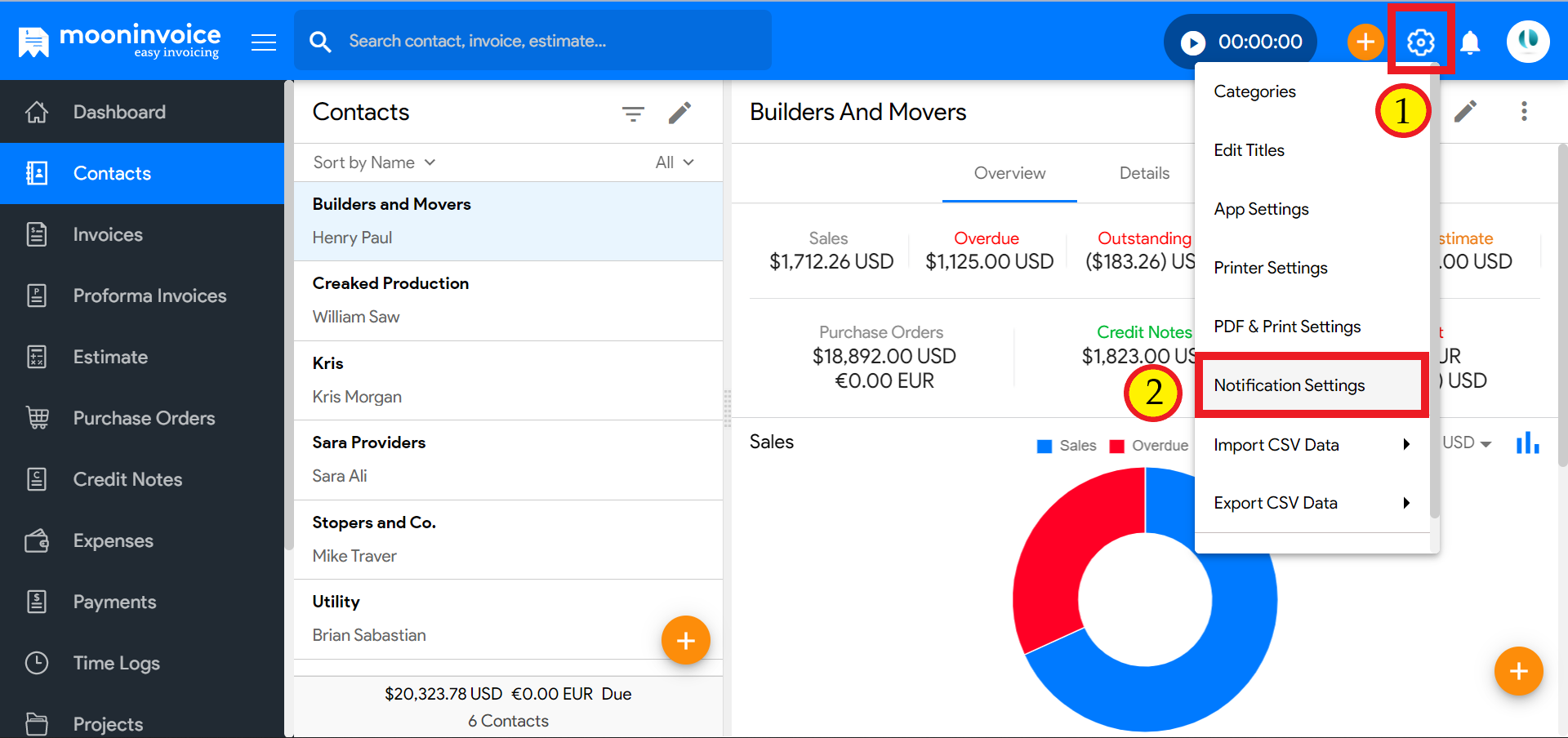Open the USD currency dropdown
This screenshot has width=1568, height=738.
click(x=1467, y=442)
